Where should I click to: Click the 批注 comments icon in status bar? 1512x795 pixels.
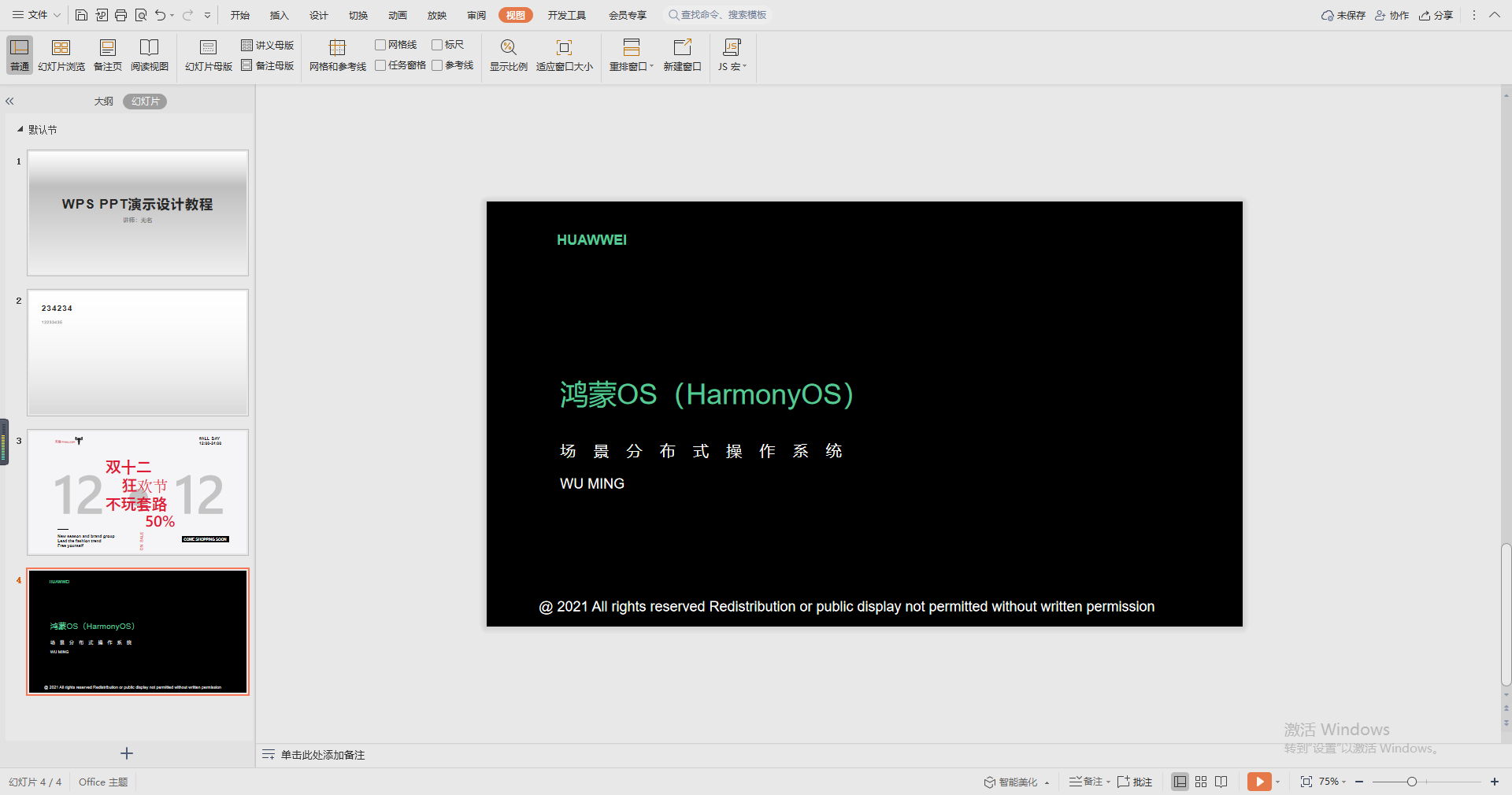[1135, 782]
